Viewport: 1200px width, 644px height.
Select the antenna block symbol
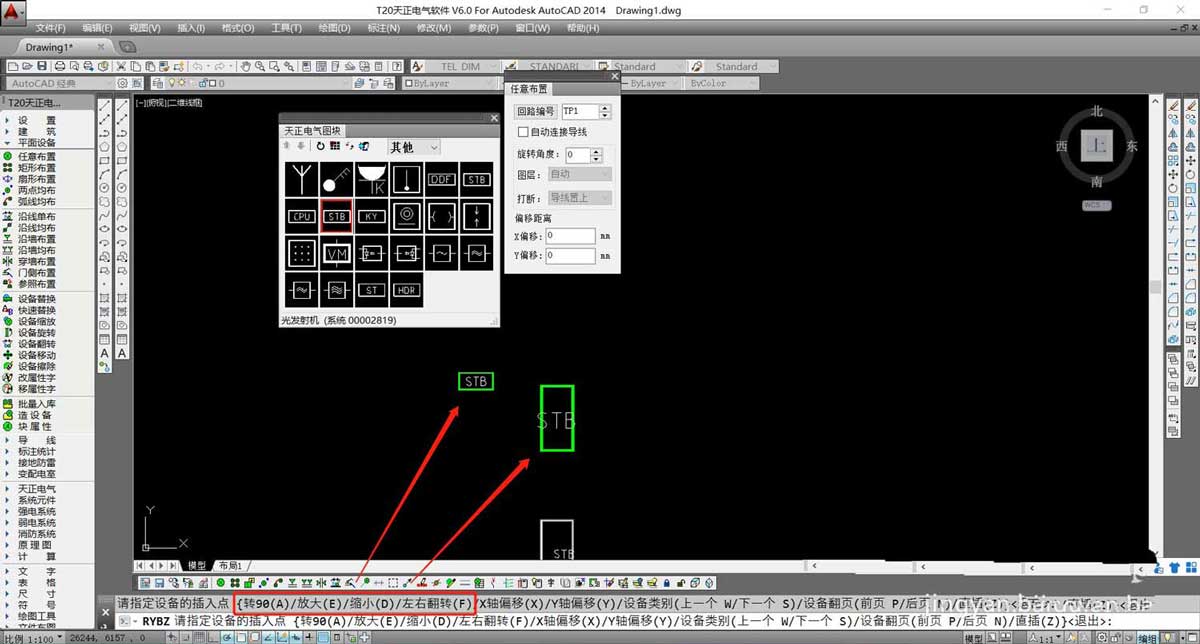(x=302, y=180)
